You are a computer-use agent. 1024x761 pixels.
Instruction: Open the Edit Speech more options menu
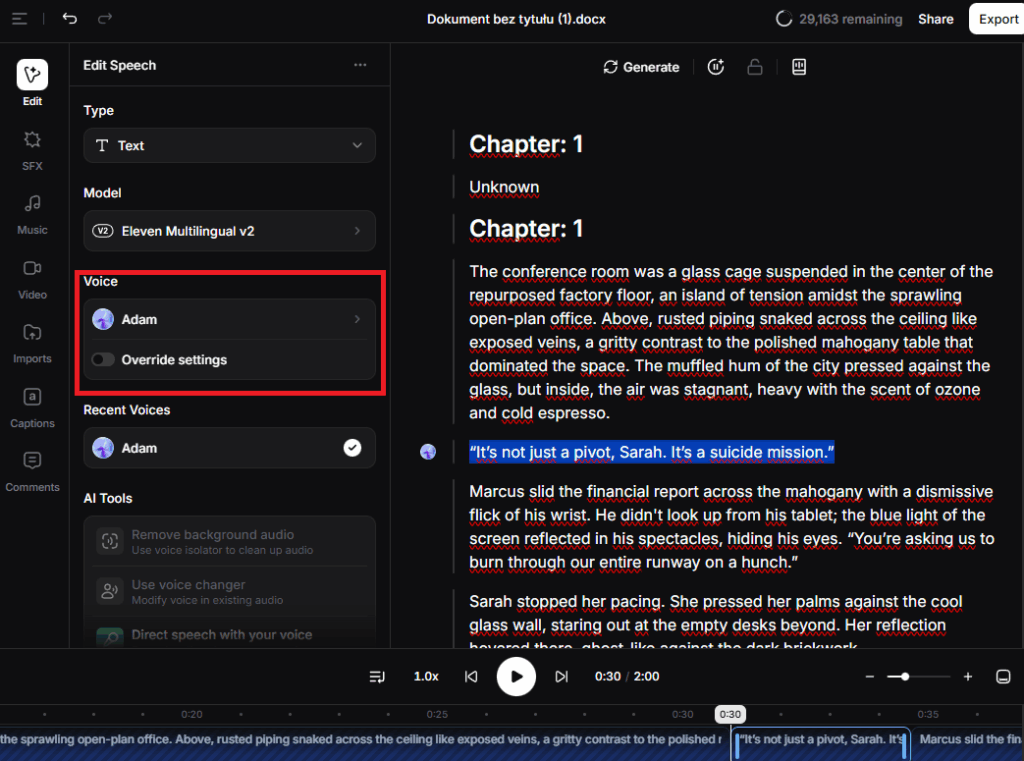(x=360, y=66)
